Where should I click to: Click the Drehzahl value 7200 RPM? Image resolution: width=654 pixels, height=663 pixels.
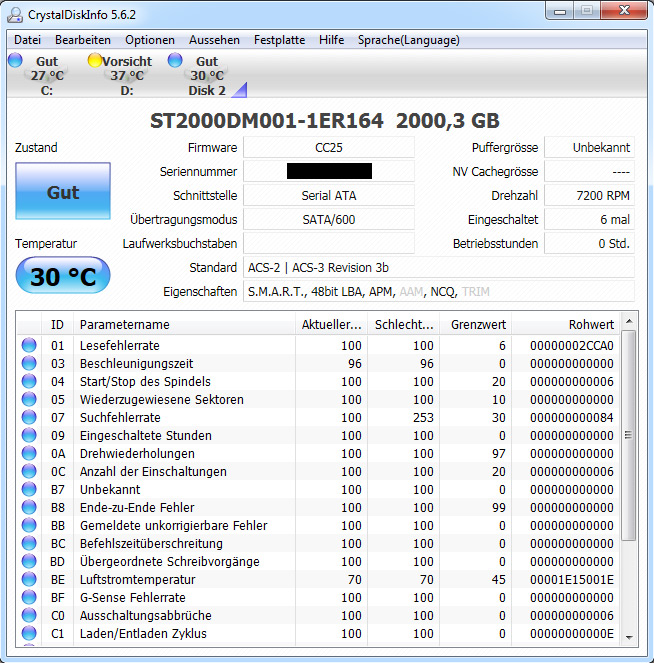pos(589,195)
